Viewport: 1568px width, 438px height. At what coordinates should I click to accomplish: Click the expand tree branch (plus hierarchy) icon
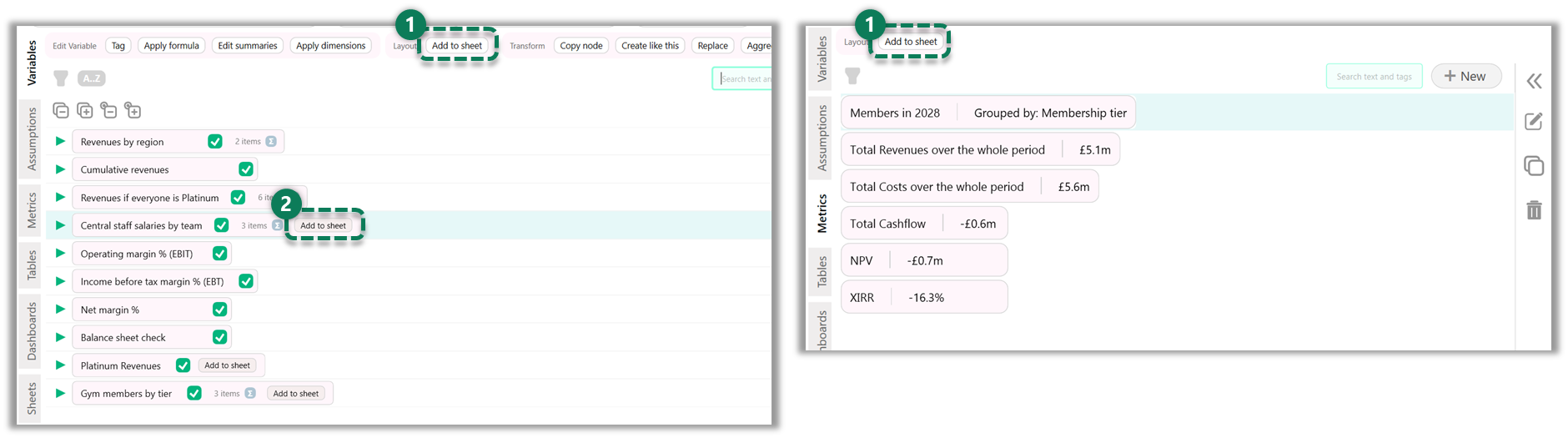[x=133, y=110]
